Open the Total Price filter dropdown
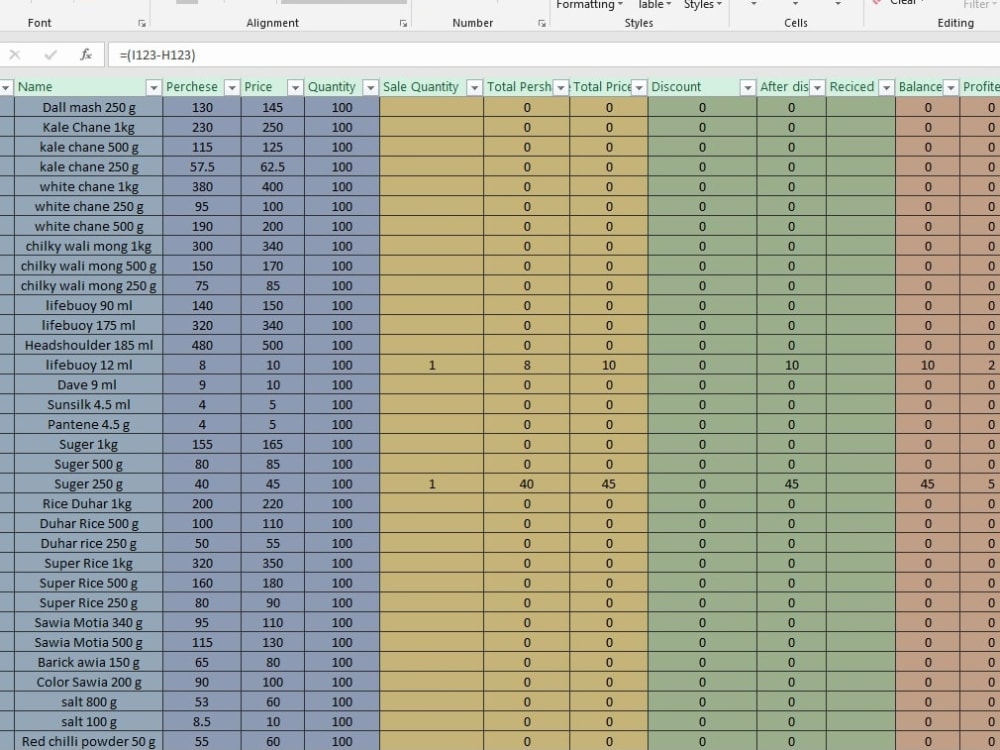 click(x=639, y=87)
